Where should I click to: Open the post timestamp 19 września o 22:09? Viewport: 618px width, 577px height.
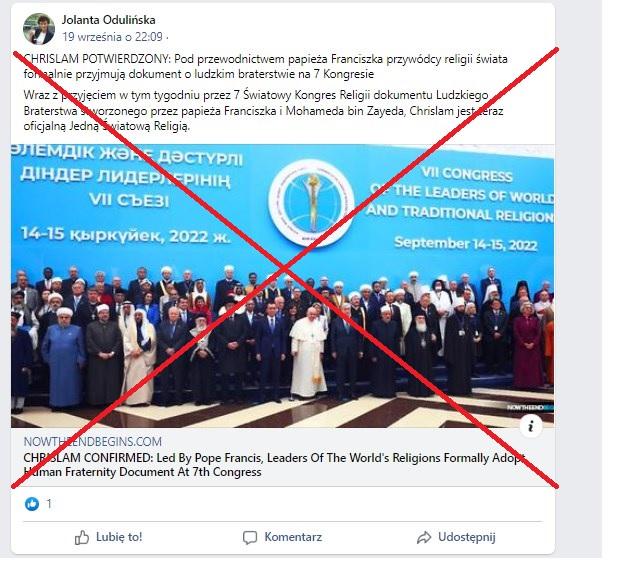tap(112, 37)
